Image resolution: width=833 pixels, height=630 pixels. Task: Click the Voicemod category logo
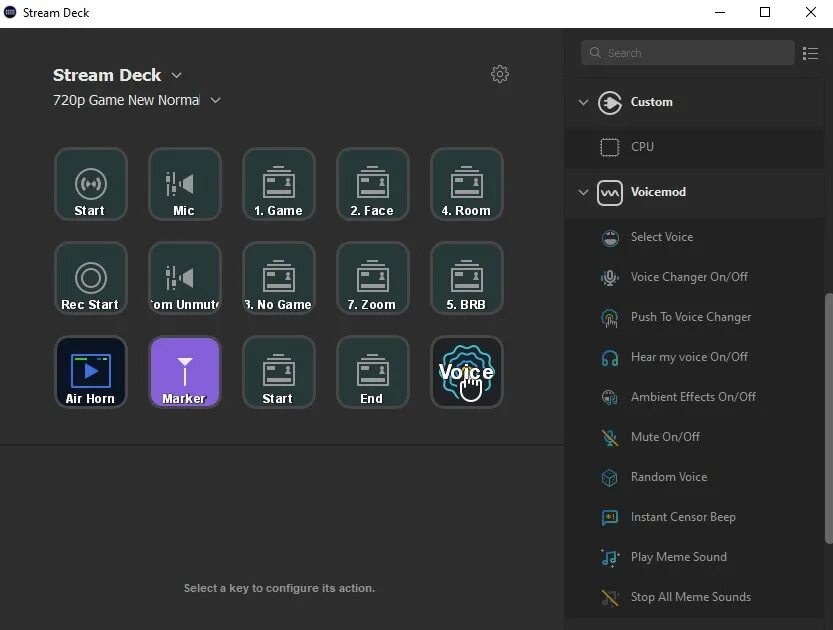609,192
